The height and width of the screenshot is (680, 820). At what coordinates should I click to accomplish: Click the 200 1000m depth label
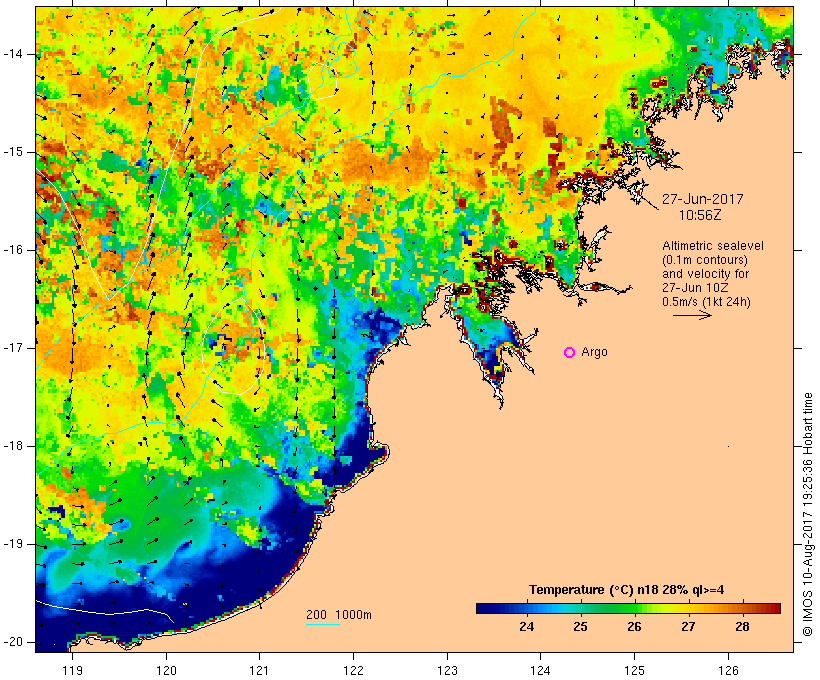click(x=339, y=615)
